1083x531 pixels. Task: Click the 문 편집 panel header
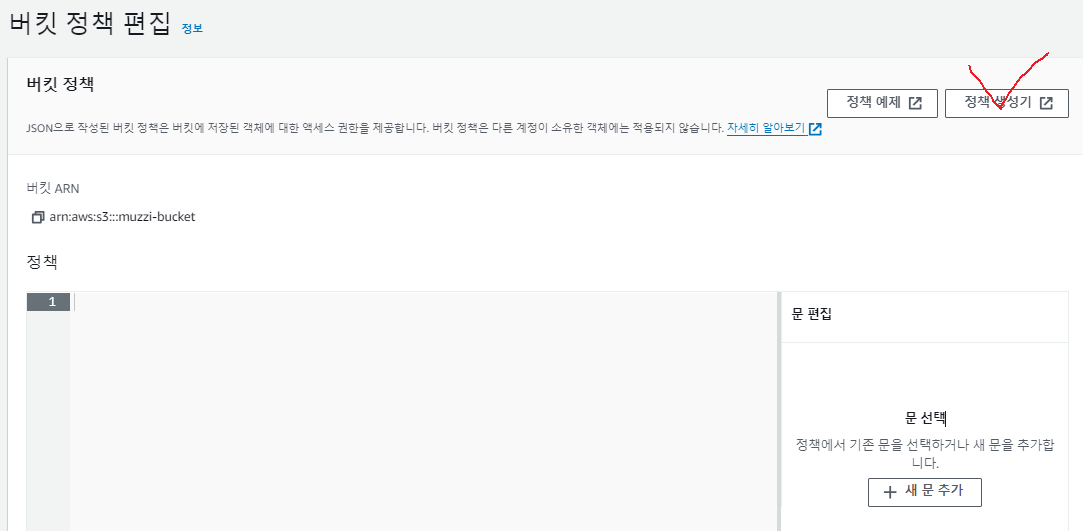click(x=812, y=314)
